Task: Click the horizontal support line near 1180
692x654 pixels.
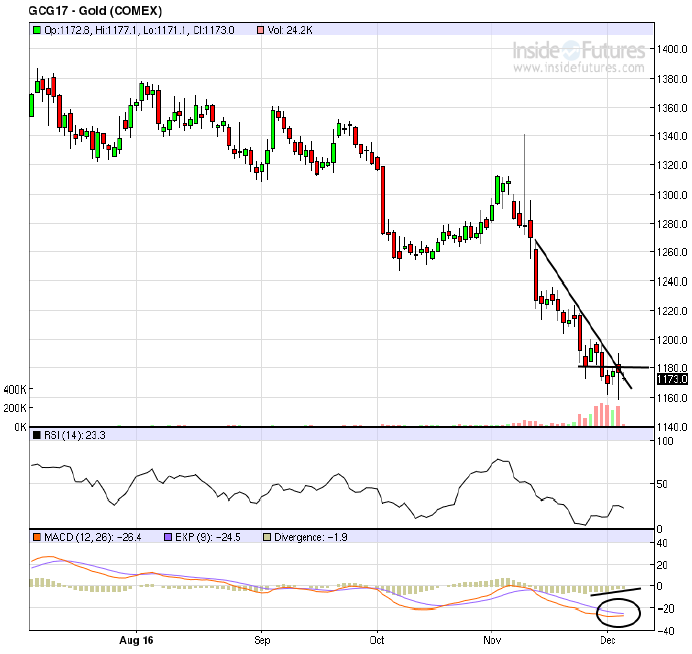Action: (x=600, y=367)
